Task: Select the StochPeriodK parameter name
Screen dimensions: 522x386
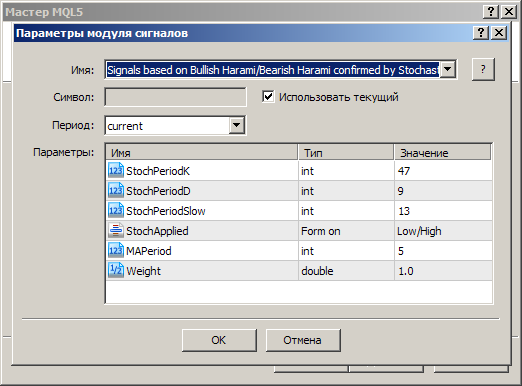Action: tap(158, 171)
